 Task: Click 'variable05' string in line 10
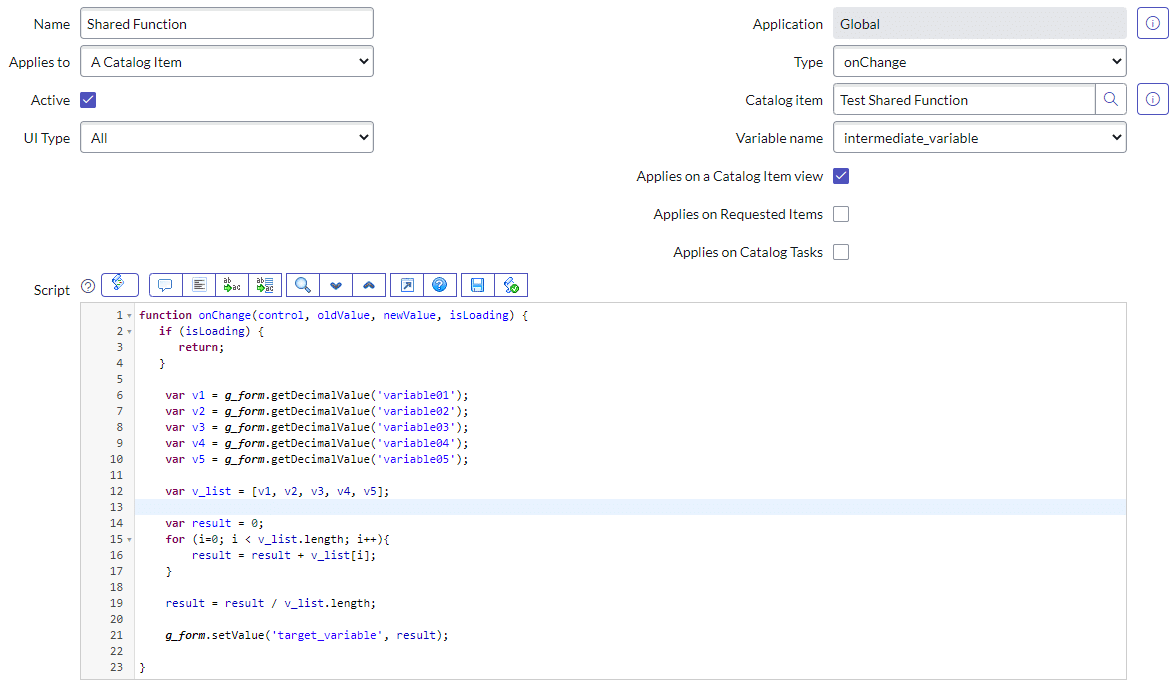point(416,459)
